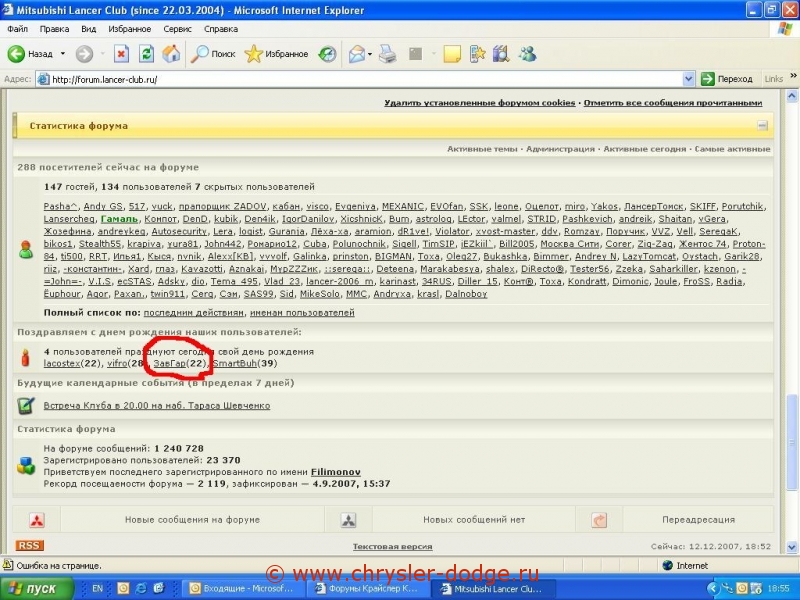Click gray Mitsubishi no-new-messages legend icon
The image size is (800, 600).
(x=348, y=520)
